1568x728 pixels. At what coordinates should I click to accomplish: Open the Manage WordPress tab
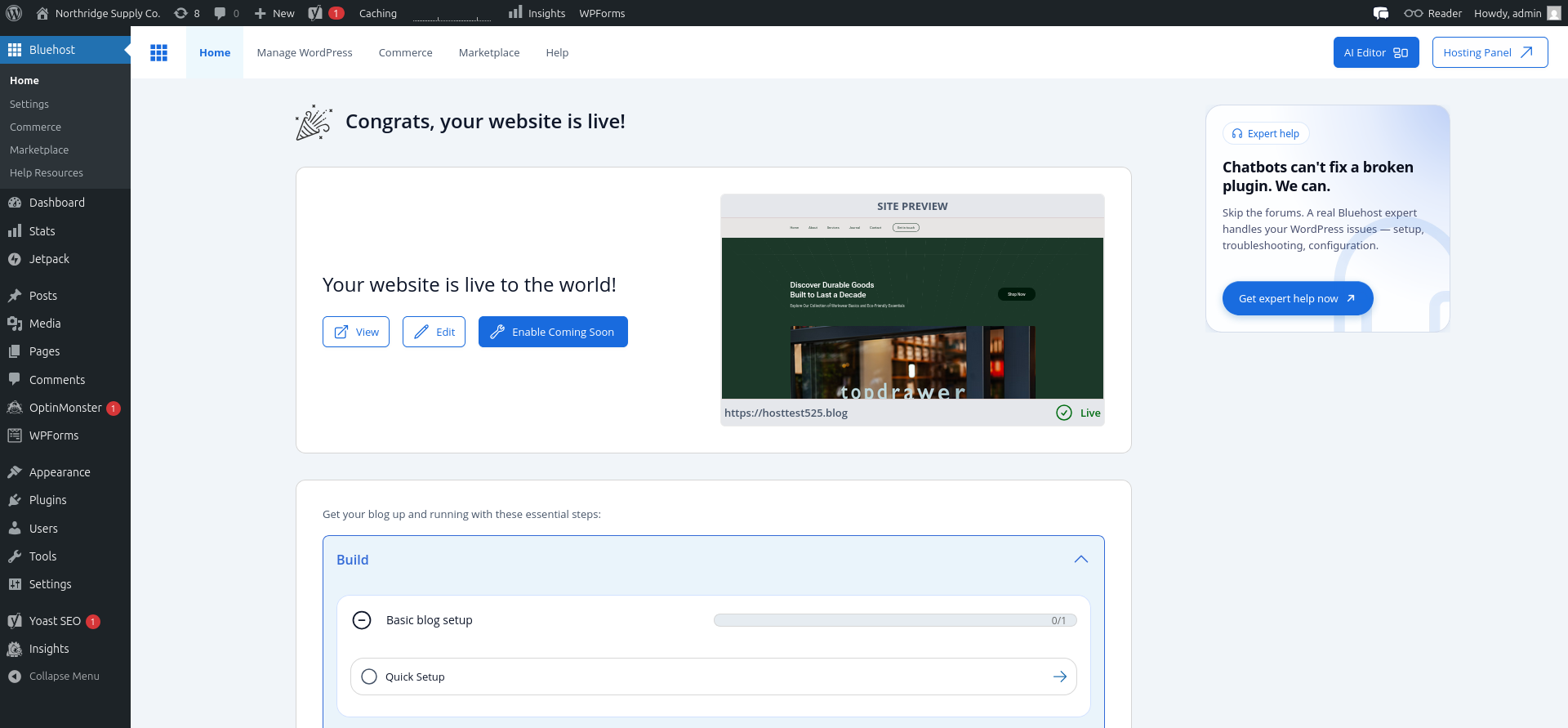(x=305, y=52)
